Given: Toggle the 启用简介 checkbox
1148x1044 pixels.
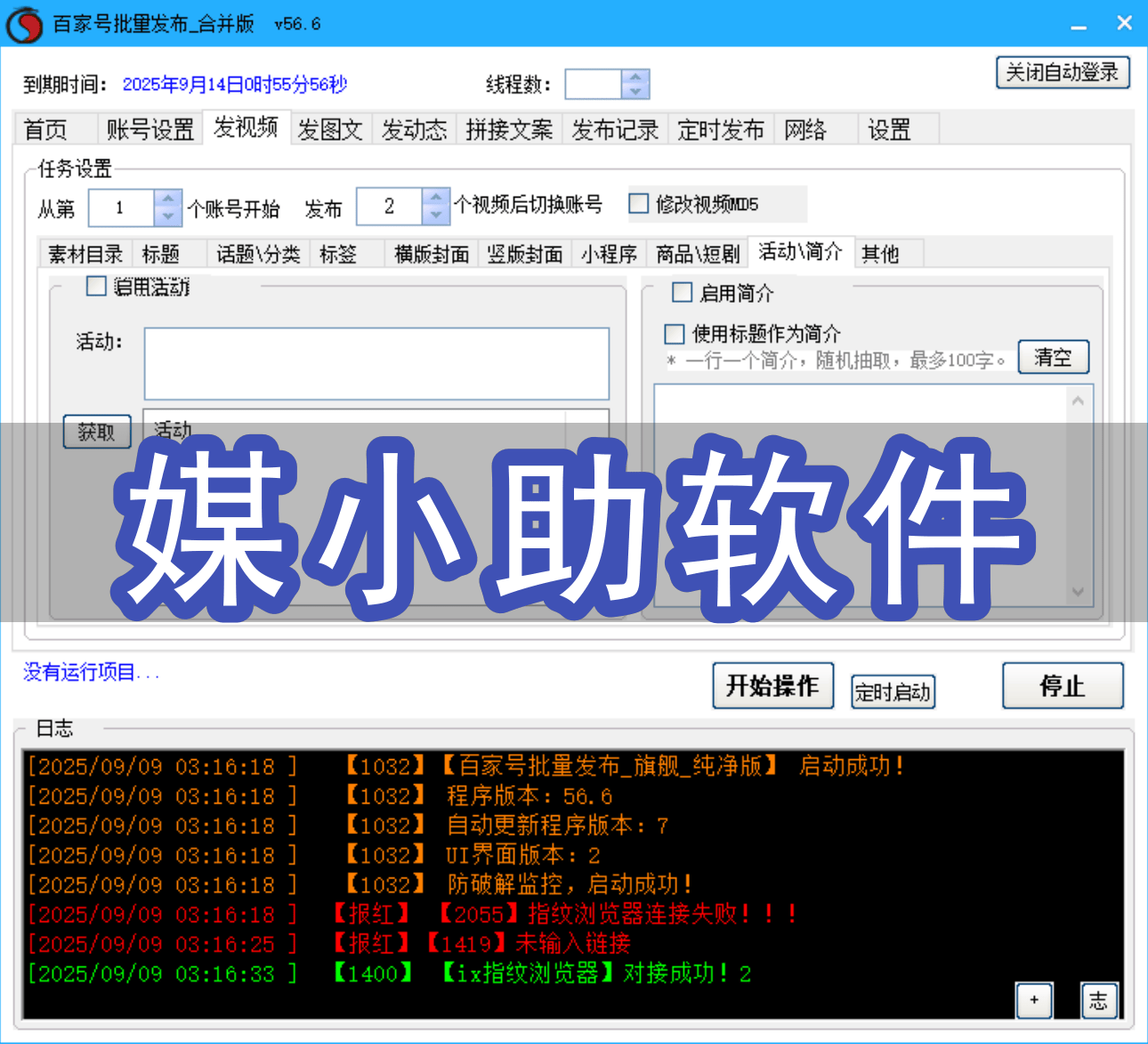Looking at the screenshot, I should (683, 292).
